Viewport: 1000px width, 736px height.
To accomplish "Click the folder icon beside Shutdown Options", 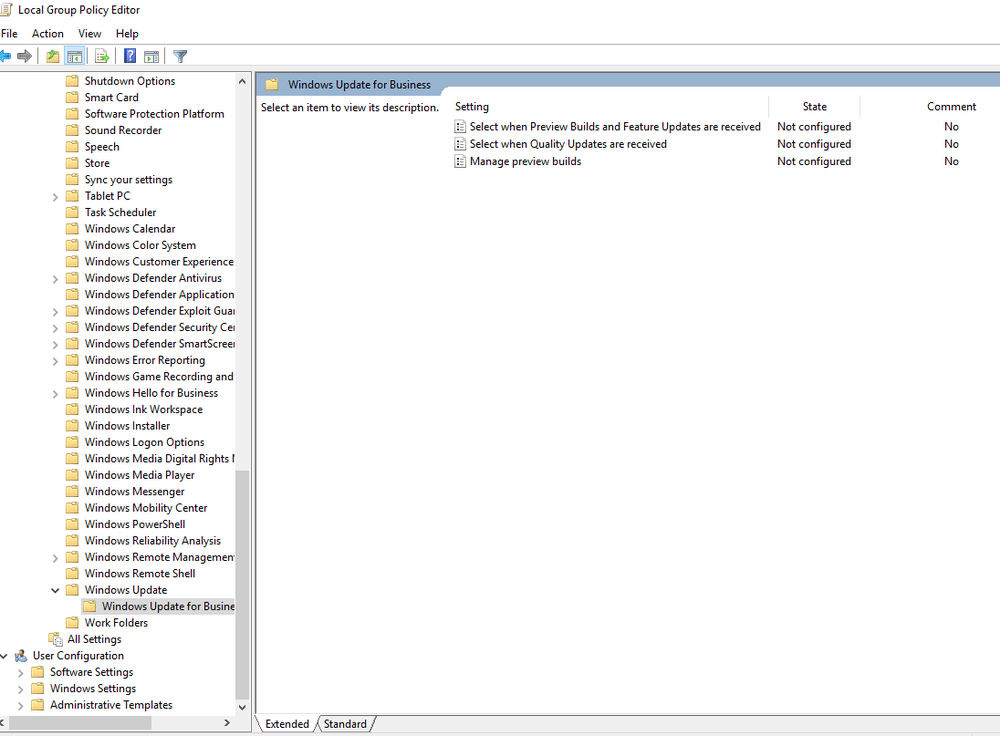I will click(73, 81).
